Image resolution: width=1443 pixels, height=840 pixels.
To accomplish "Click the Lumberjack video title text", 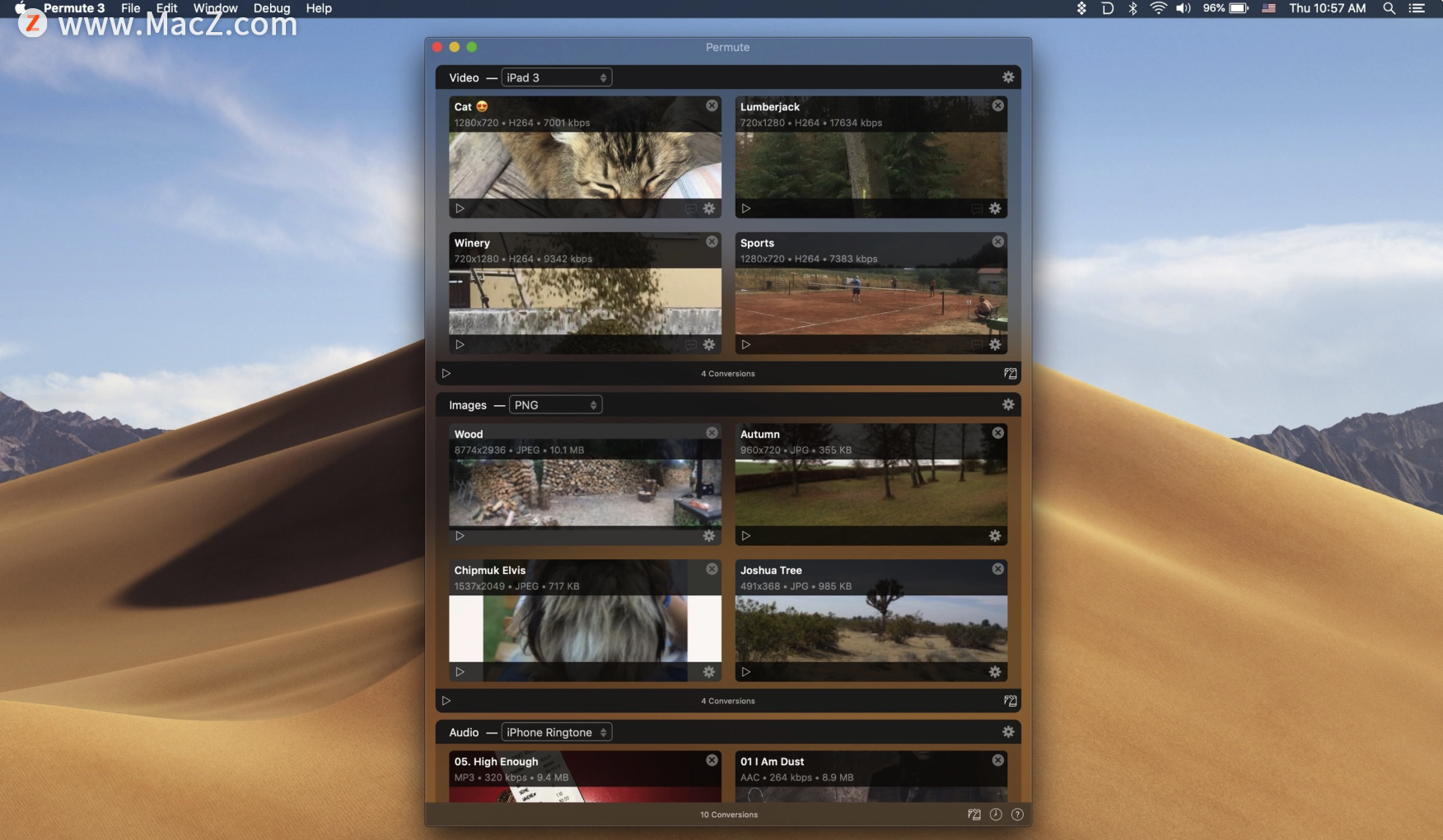I will point(769,106).
